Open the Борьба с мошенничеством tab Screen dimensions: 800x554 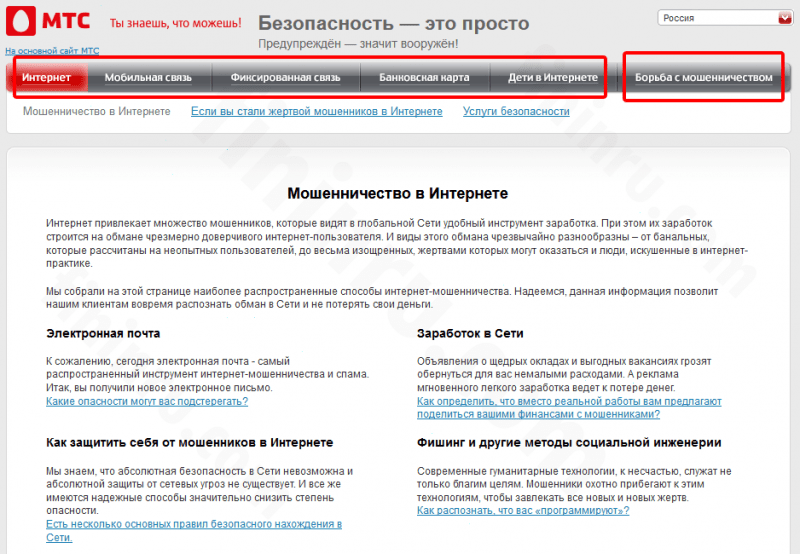pos(704,78)
